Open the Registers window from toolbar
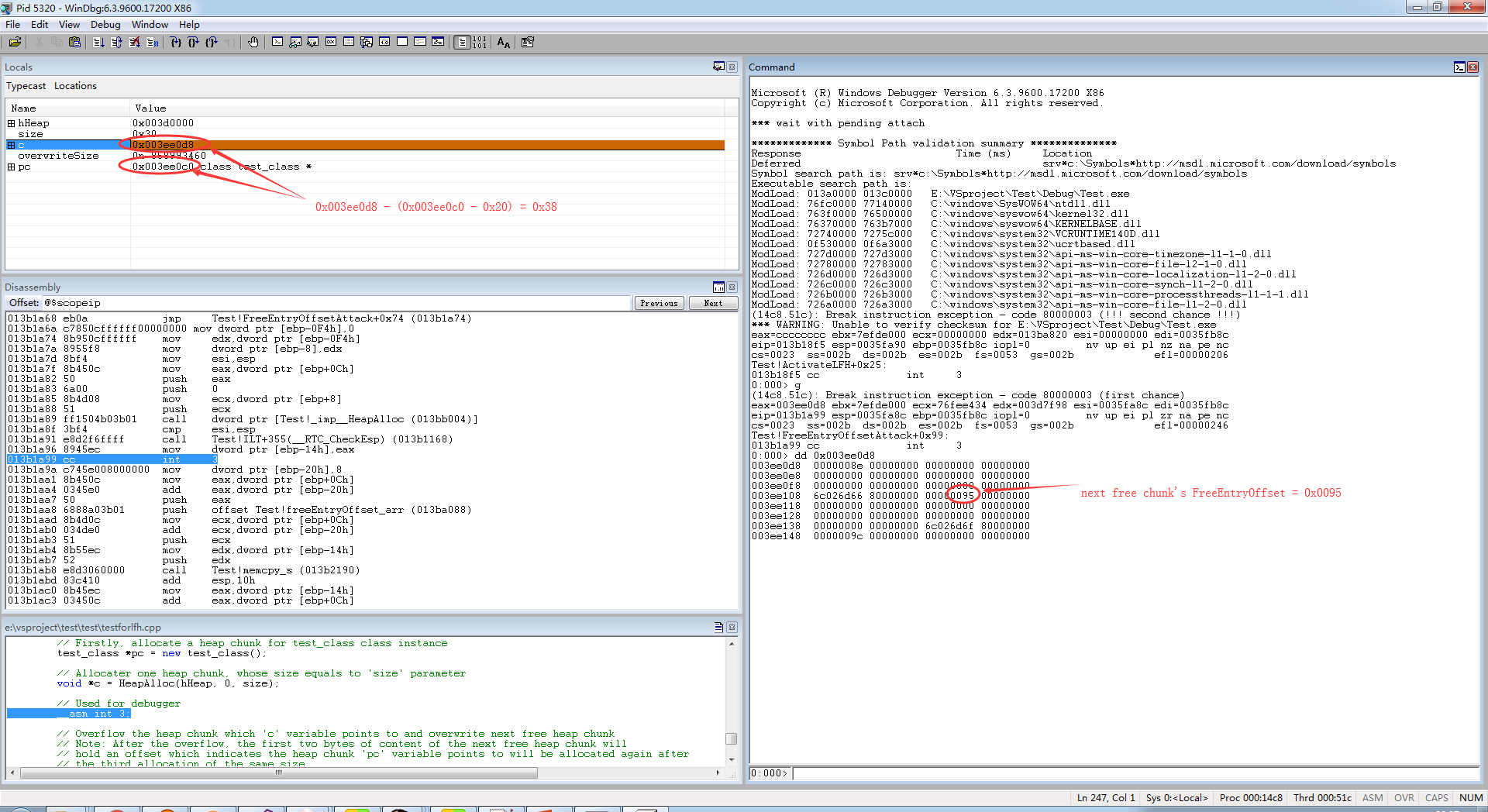1488x812 pixels. (x=331, y=42)
